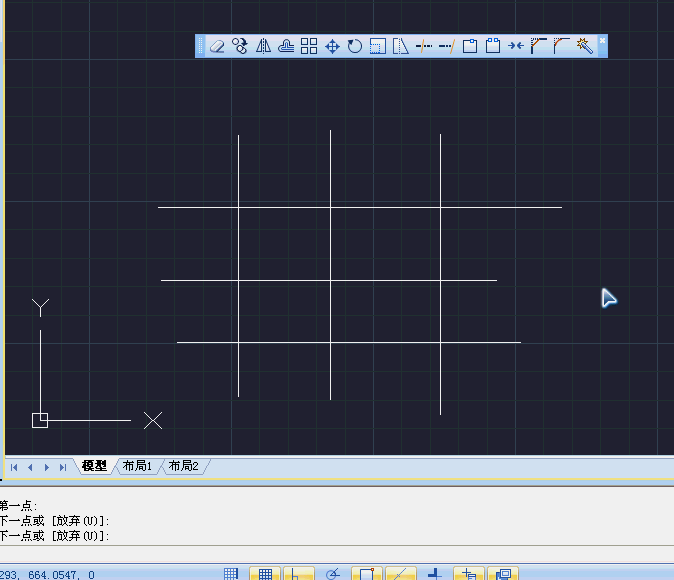Toggle Grid display in status bar
This screenshot has height=580, width=674.
pos(265,574)
